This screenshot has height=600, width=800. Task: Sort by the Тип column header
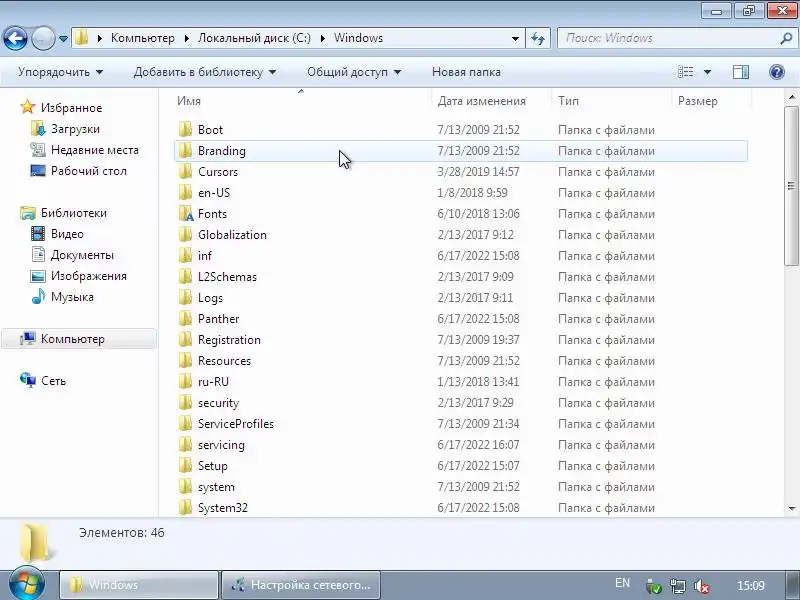pyautogui.click(x=568, y=101)
